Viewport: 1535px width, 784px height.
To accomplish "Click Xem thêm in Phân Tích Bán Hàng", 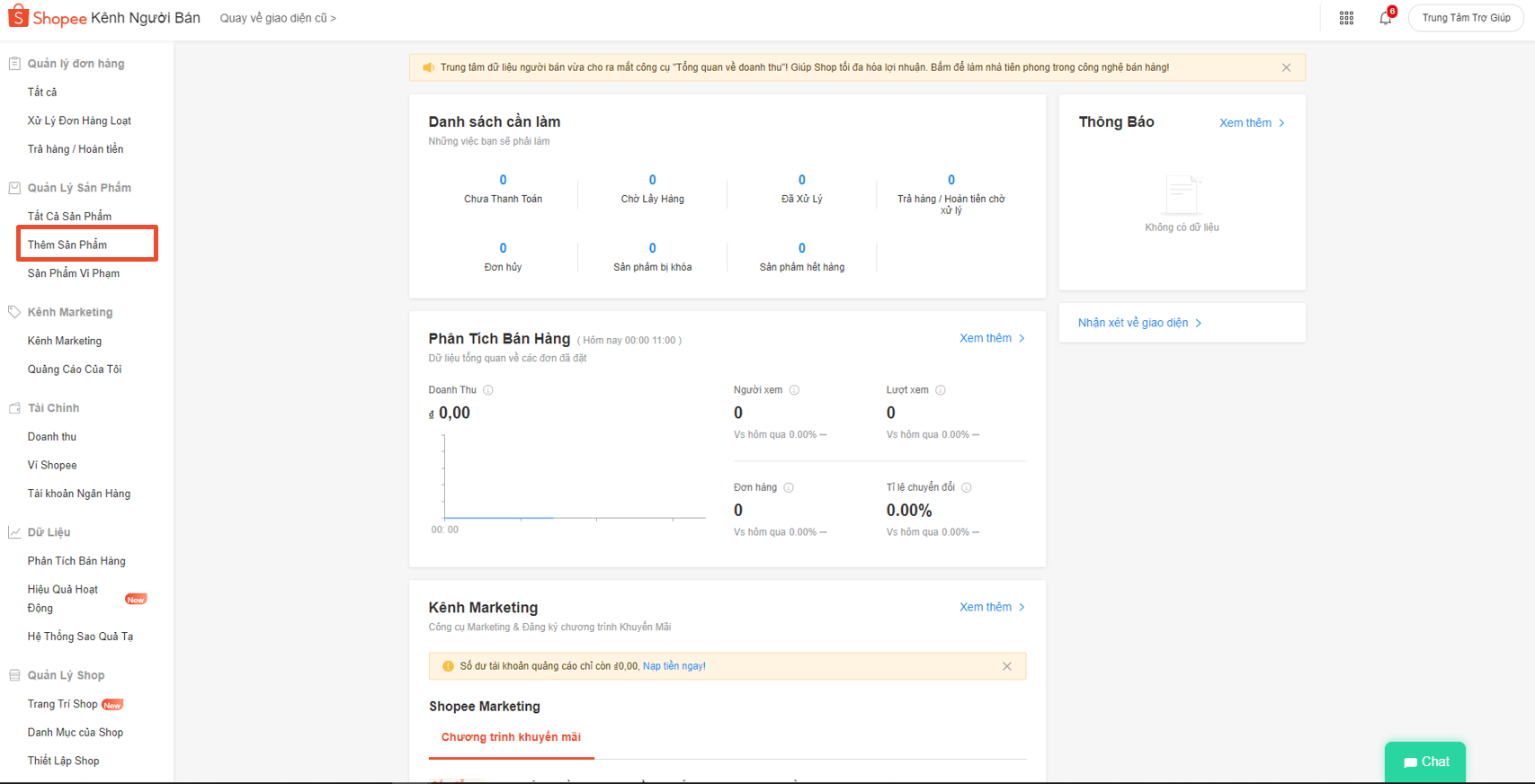I will (x=992, y=338).
